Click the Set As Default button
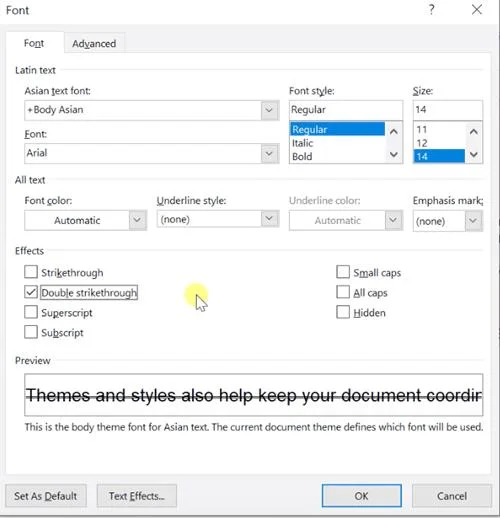Image resolution: width=500 pixels, height=518 pixels. [46, 496]
